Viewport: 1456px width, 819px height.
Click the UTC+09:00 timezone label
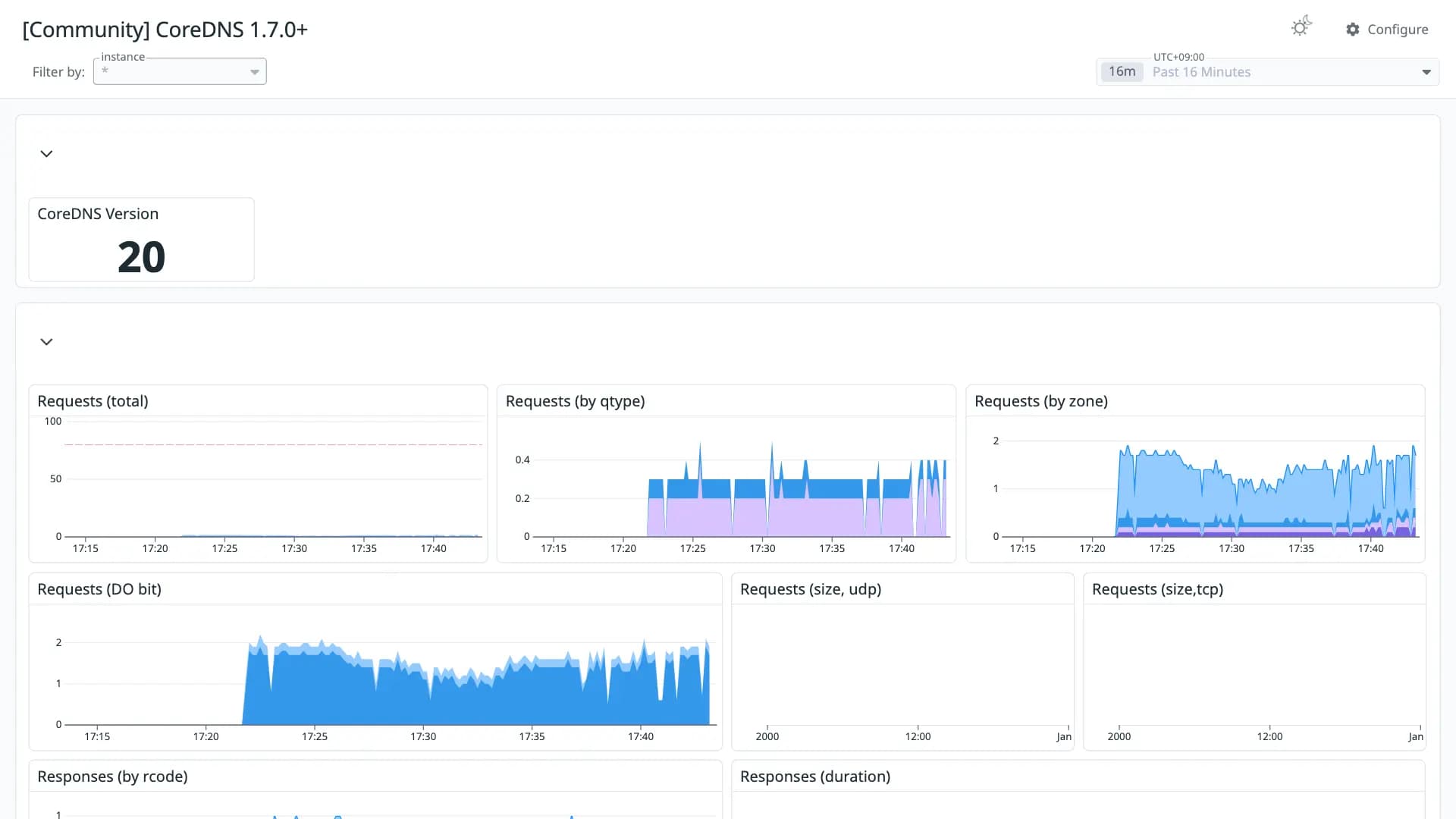(x=1178, y=57)
